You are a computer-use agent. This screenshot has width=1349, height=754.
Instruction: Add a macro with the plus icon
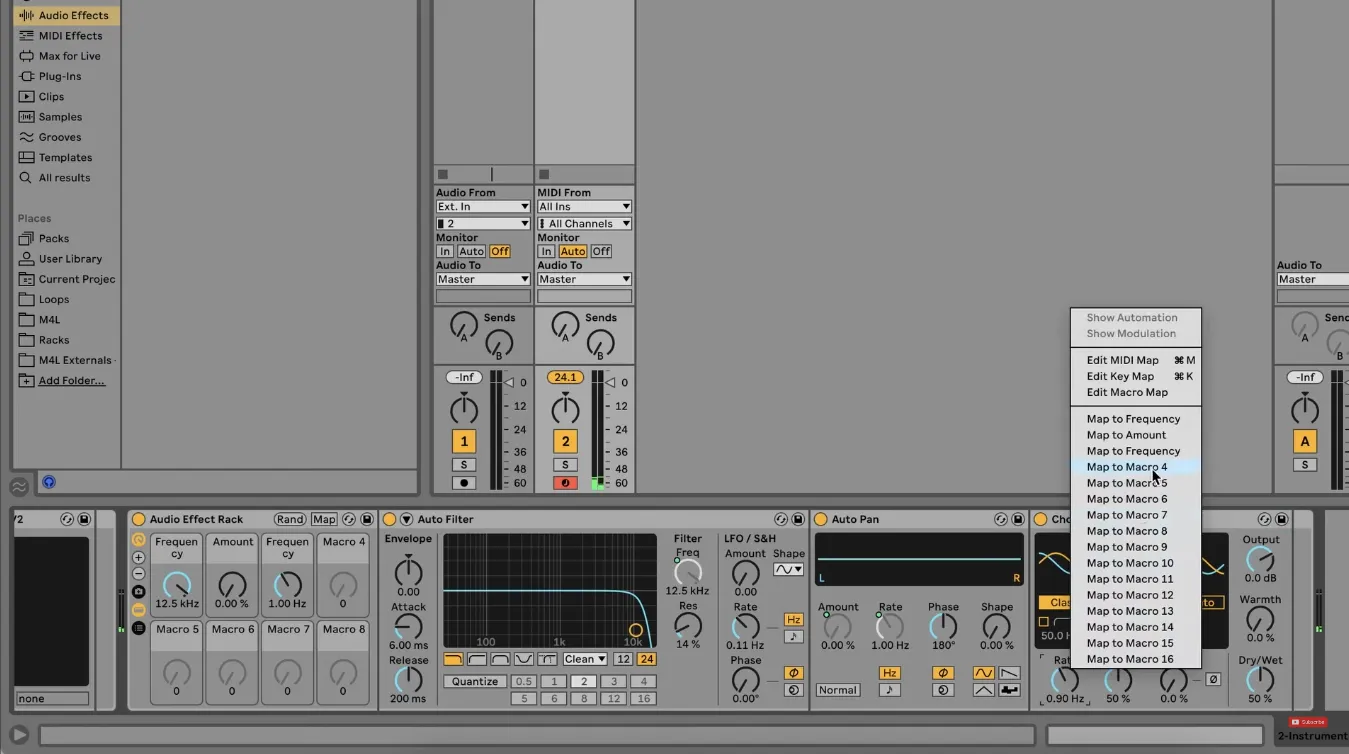(x=138, y=557)
